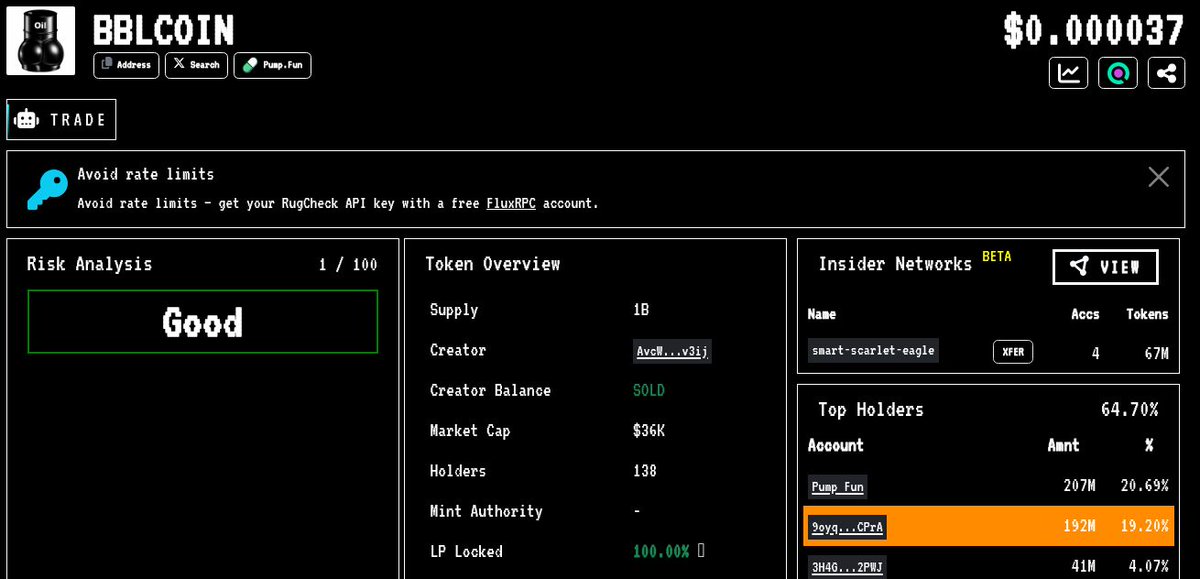Dismiss the Avoid rate limits banner
The image size is (1200, 579).
pyautogui.click(x=1158, y=177)
